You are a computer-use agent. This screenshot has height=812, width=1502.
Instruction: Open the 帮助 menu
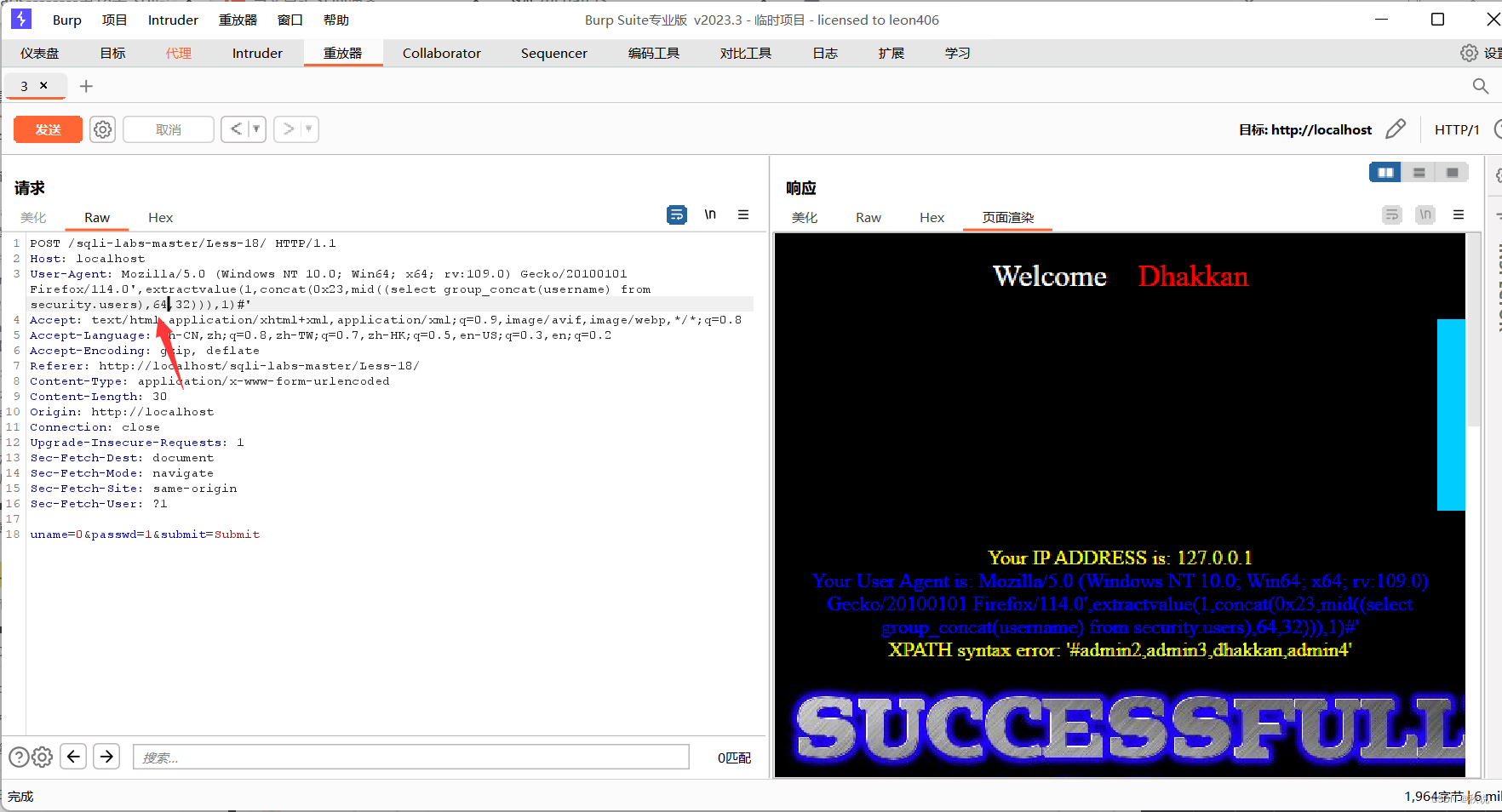336,20
